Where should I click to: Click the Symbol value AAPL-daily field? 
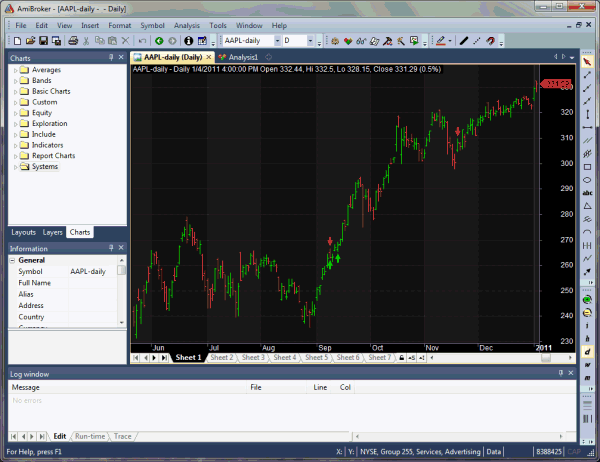pyautogui.click(x=93, y=271)
